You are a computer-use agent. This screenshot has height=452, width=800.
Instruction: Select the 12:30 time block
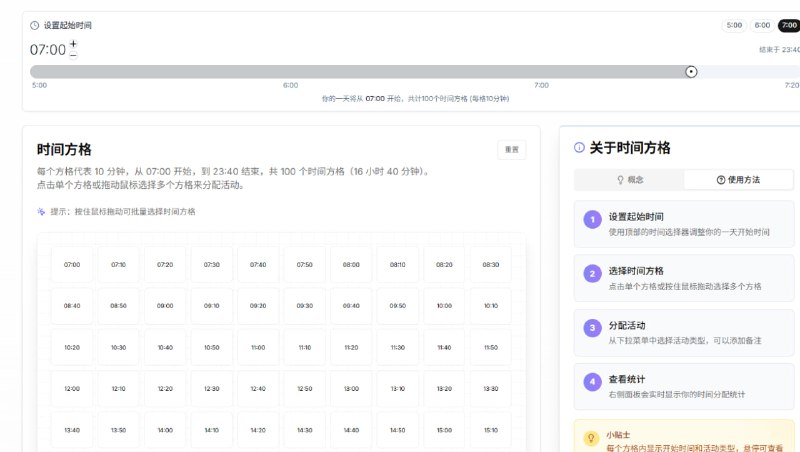pyautogui.click(x=212, y=389)
